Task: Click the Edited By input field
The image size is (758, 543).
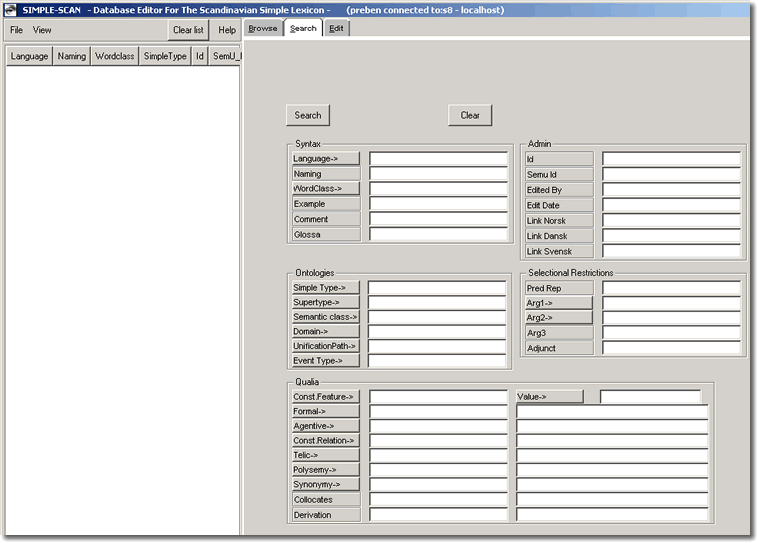Action: coord(671,190)
